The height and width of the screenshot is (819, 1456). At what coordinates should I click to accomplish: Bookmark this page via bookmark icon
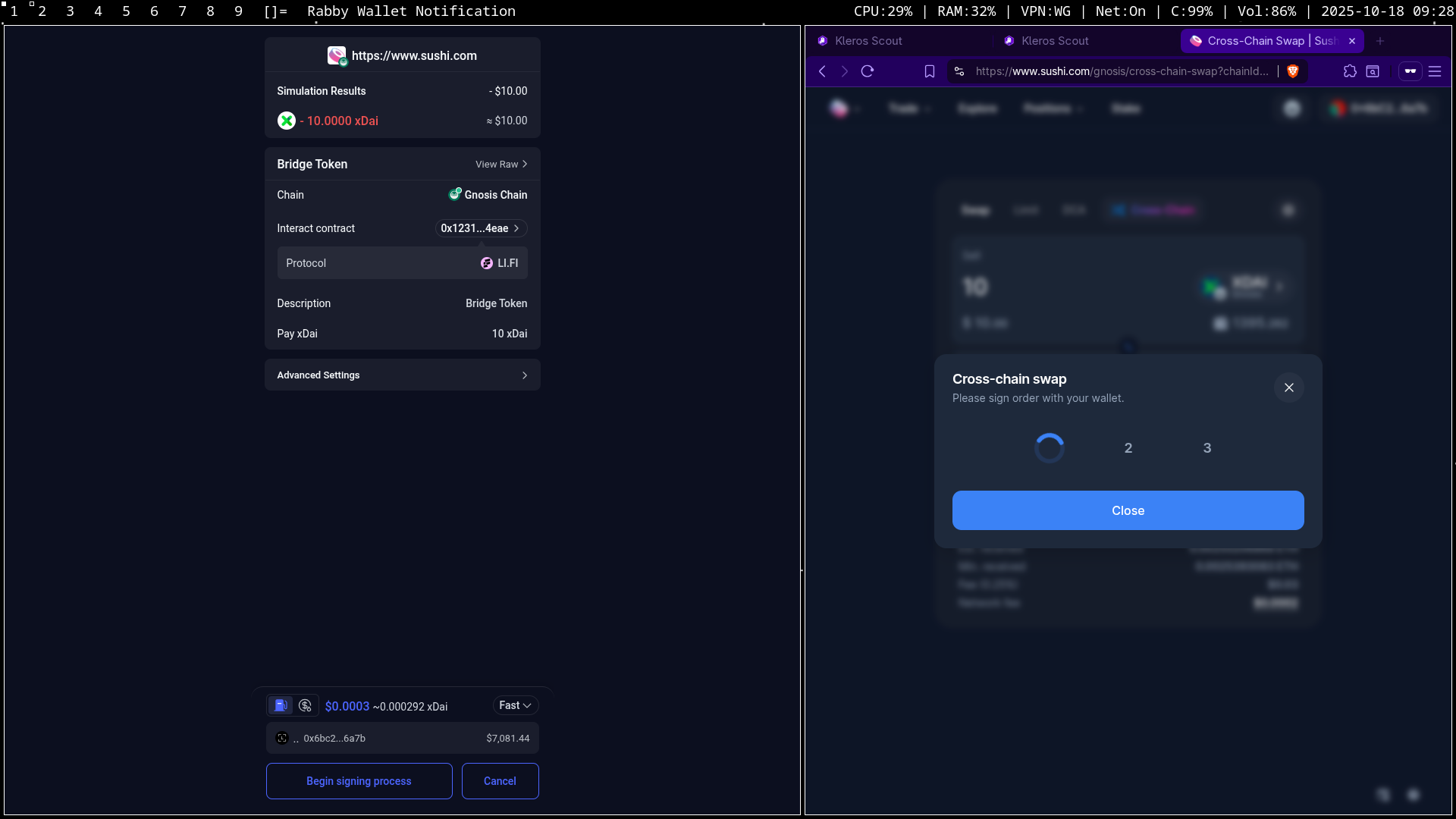[x=930, y=71]
